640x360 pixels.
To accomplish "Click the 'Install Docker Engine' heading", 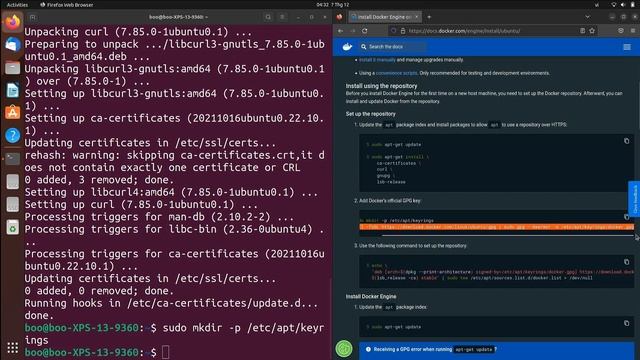I will pyautogui.click(x=371, y=297).
